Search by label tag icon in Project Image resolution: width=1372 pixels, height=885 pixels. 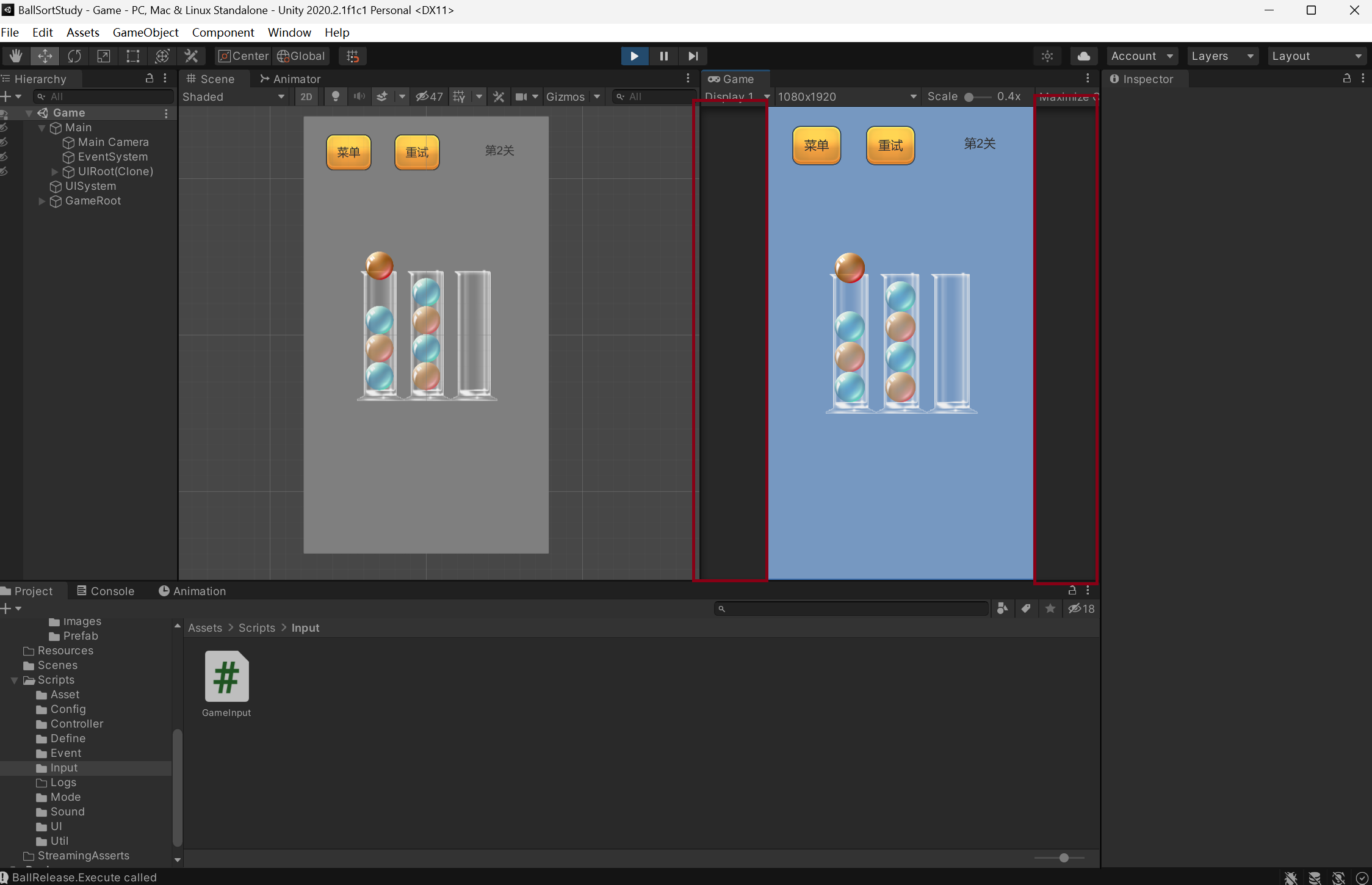click(1026, 609)
